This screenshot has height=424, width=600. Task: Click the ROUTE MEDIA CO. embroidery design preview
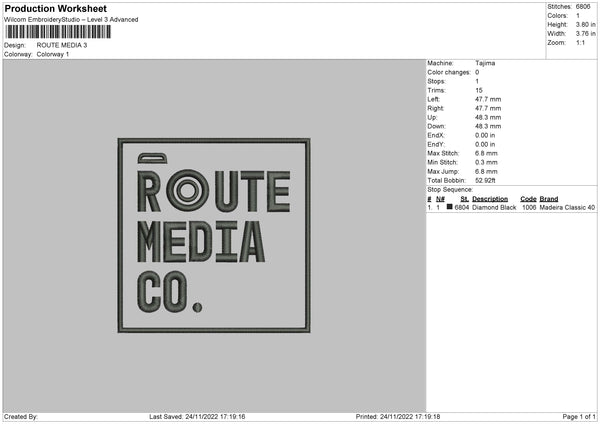214,235
